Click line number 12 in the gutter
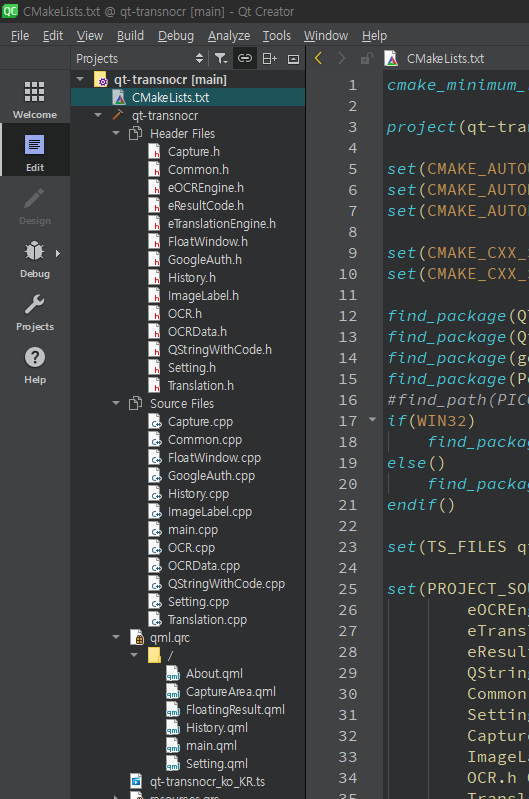This screenshot has height=799, width=529. point(348,316)
